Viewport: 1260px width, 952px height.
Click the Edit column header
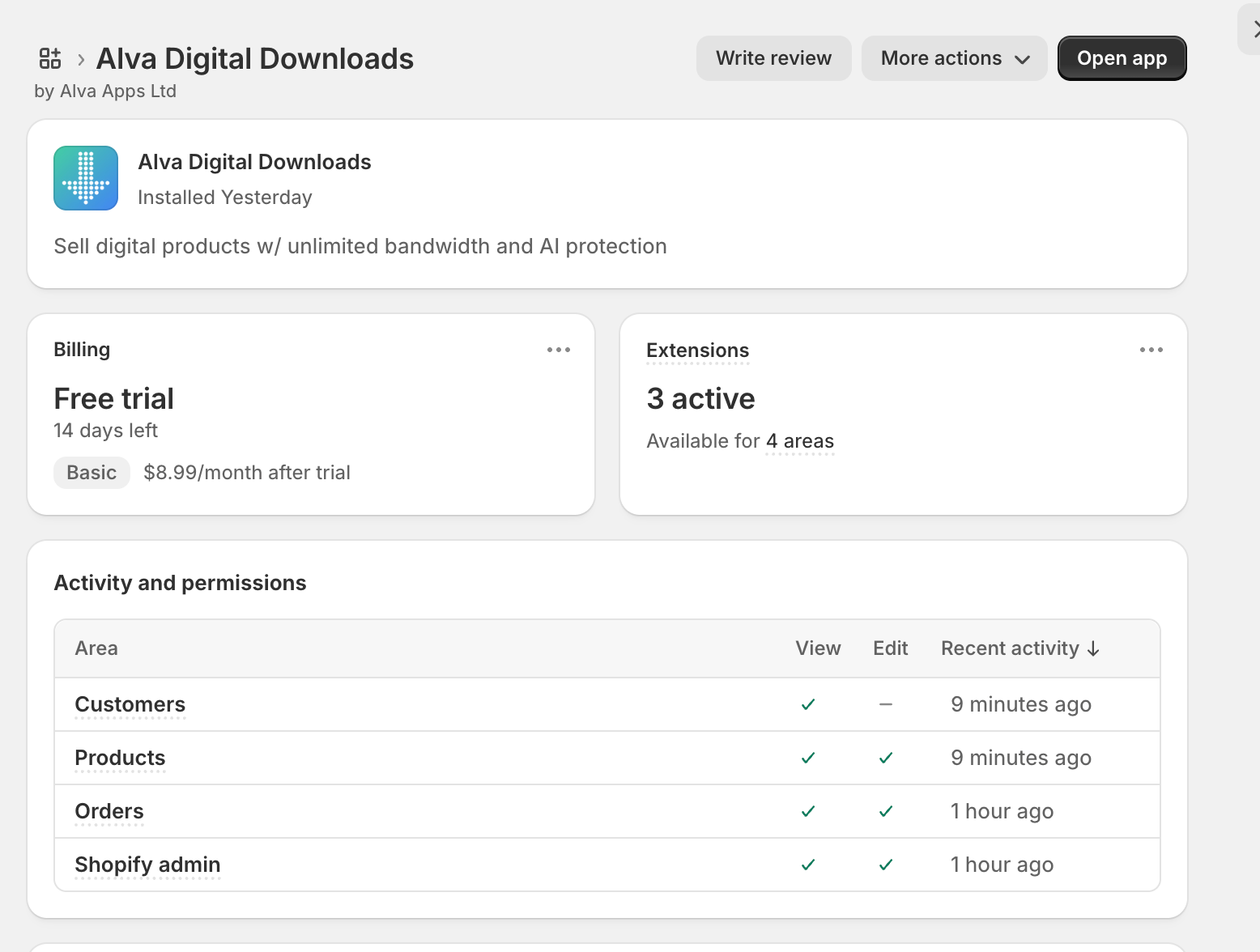[x=890, y=648]
